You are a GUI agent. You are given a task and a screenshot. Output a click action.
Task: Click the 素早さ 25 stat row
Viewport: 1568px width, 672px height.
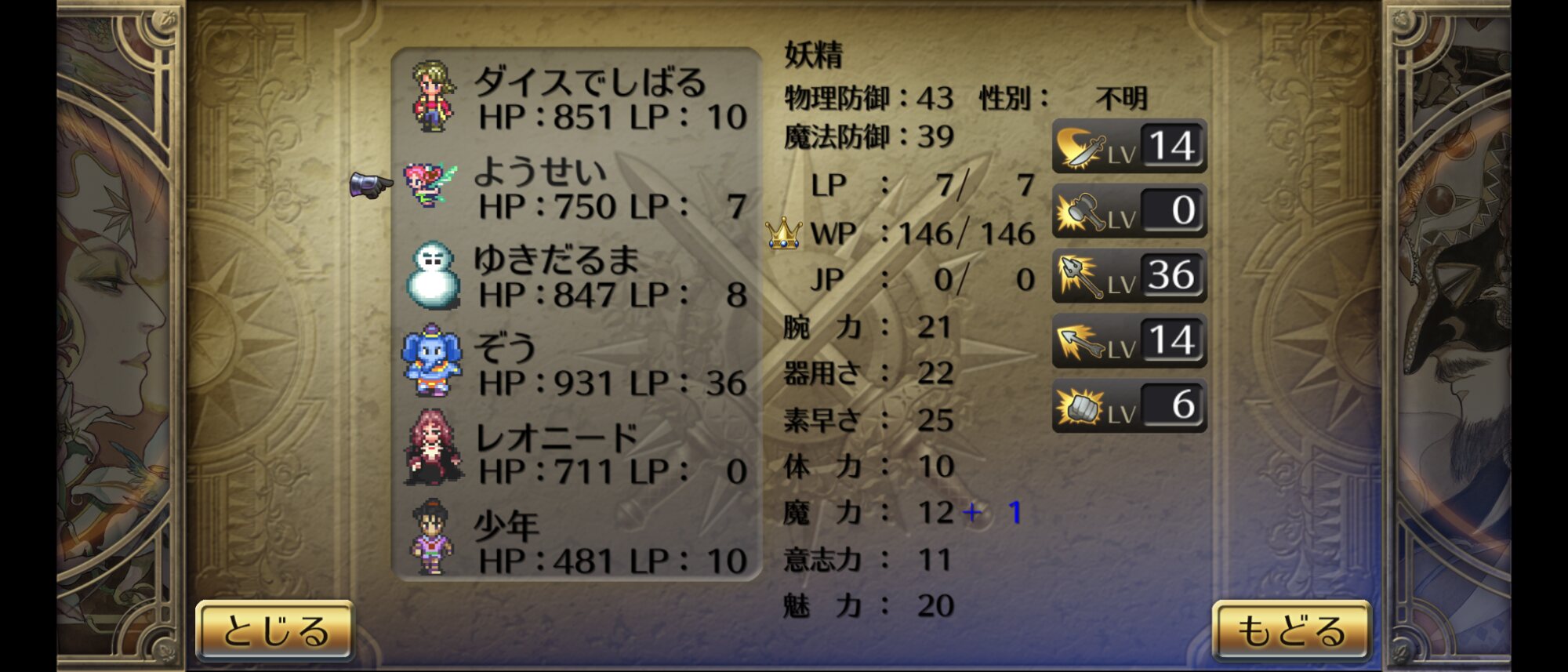point(869,420)
